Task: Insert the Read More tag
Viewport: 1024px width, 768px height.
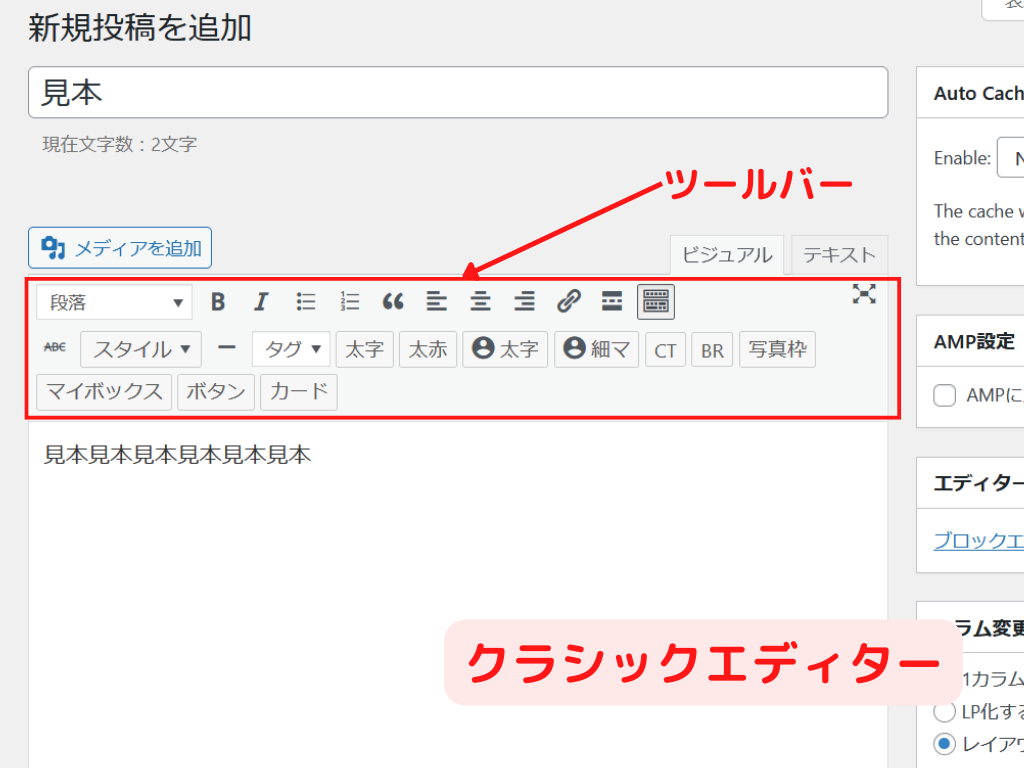Action: (x=612, y=299)
